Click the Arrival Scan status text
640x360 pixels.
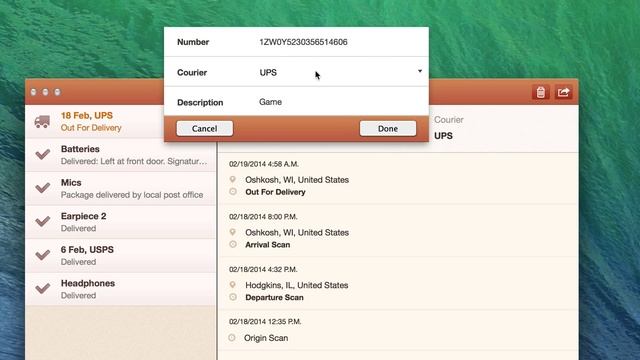(x=267, y=244)
